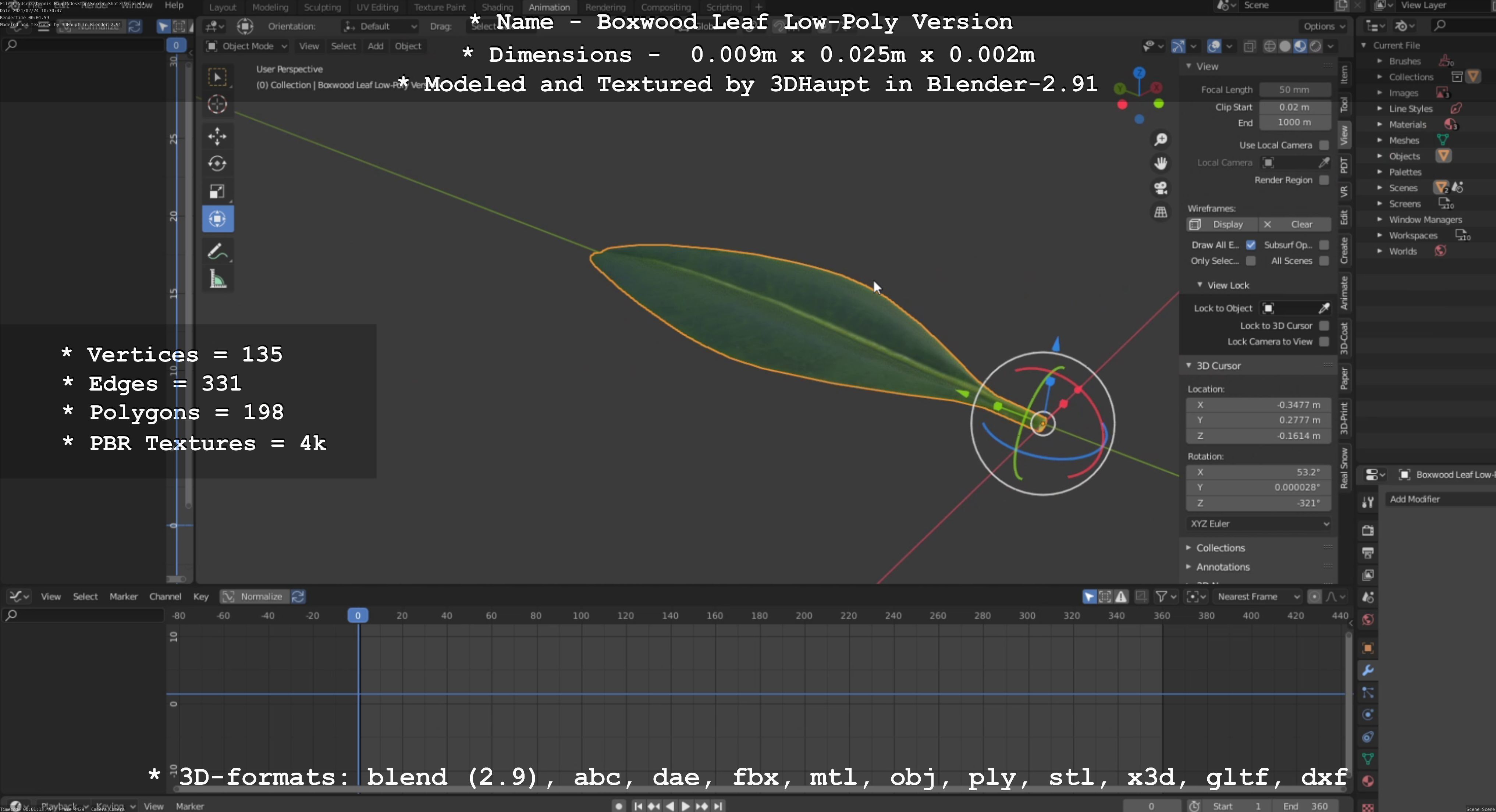Click the zoom view magnifier icon
Viewport: 1496px width, 812px height.
[1160, 139]
